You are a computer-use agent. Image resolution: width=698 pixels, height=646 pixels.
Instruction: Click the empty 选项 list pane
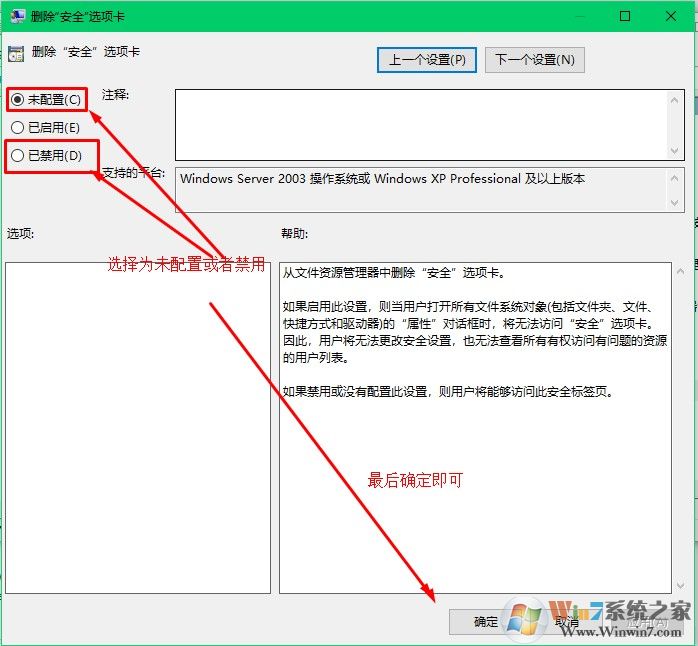138,428
